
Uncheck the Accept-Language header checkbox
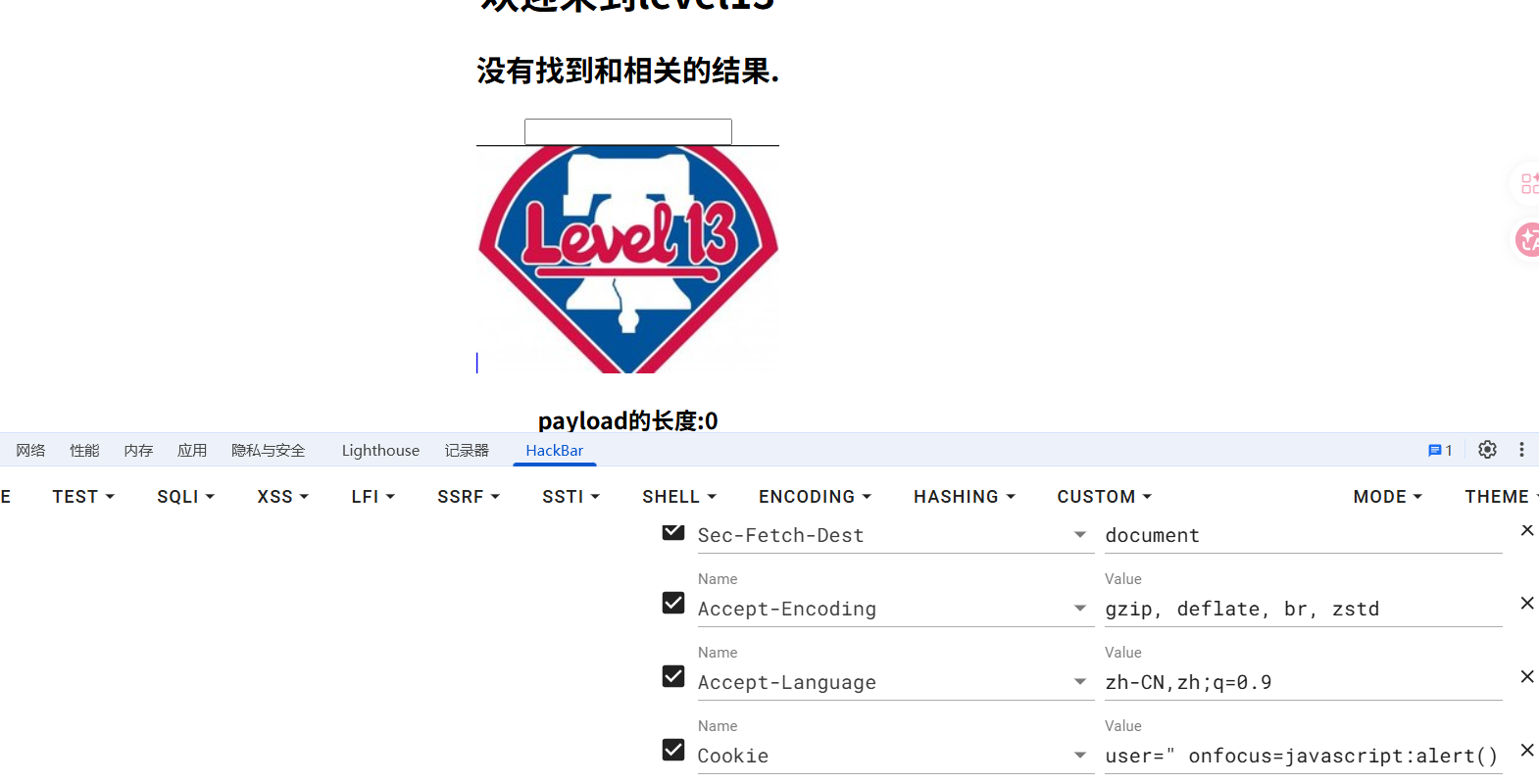point(673,676)
